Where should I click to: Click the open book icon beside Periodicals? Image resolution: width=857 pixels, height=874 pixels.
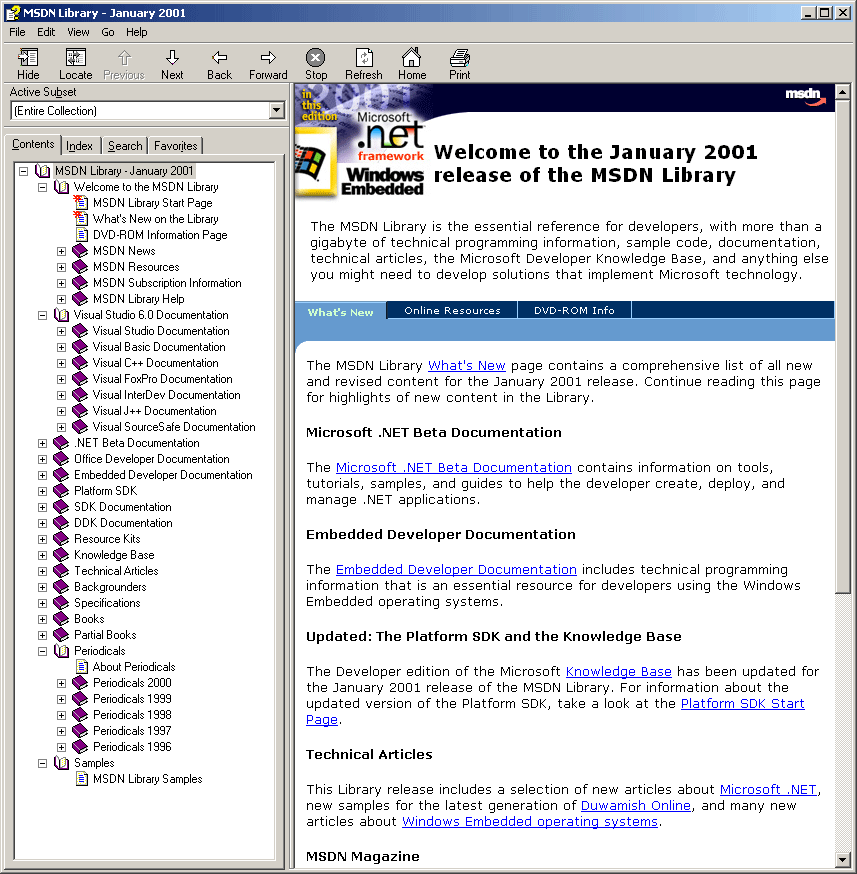61,650
